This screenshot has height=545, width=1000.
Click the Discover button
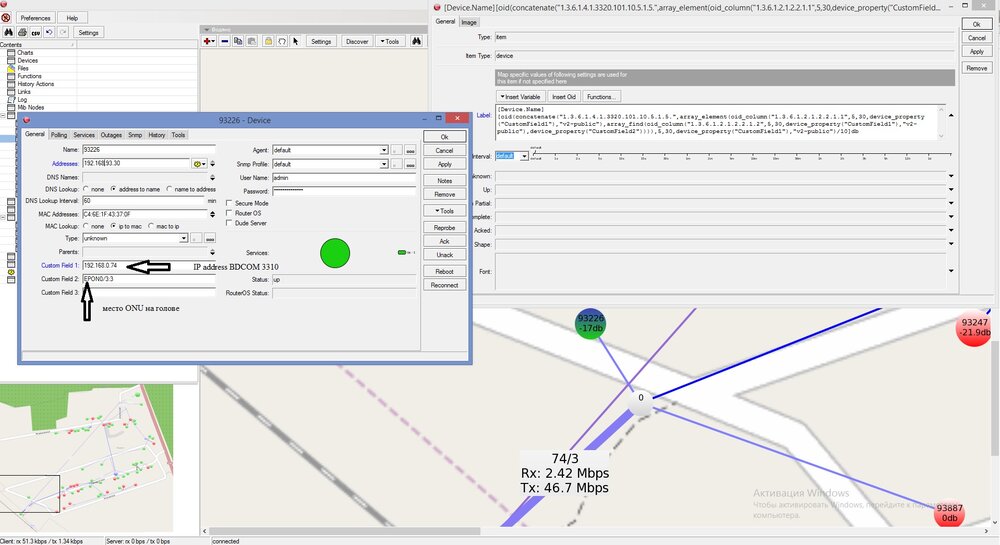coord(356,41)
